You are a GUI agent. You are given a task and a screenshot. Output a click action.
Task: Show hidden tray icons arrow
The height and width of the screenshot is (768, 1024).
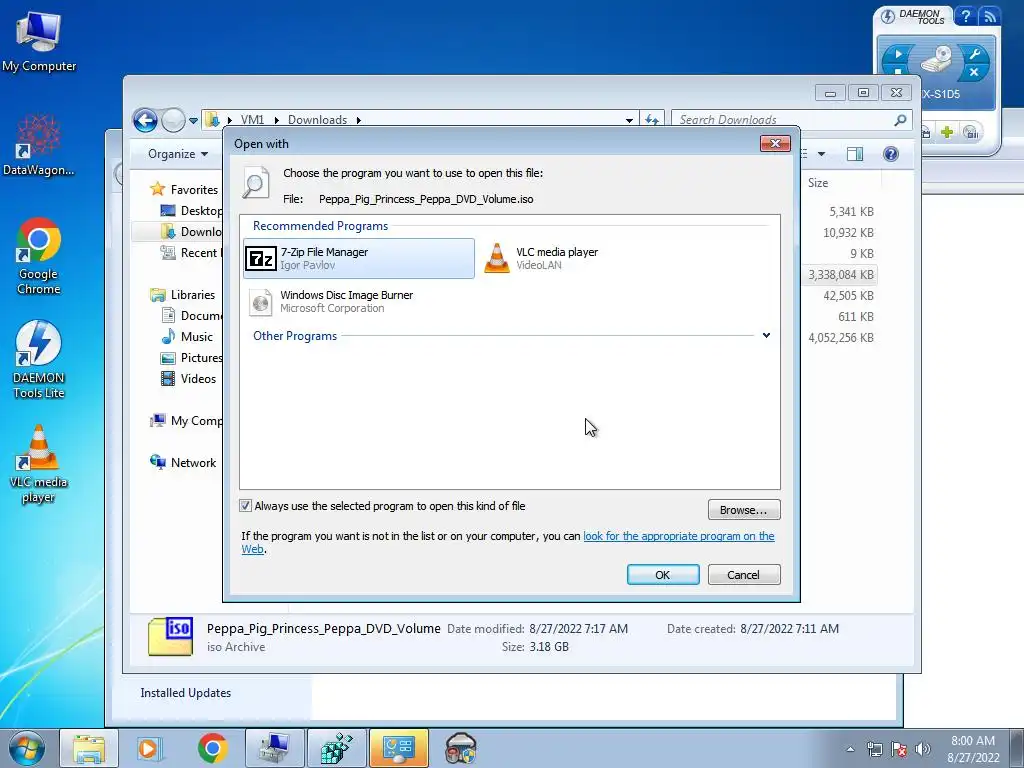[x=850, y=749]
